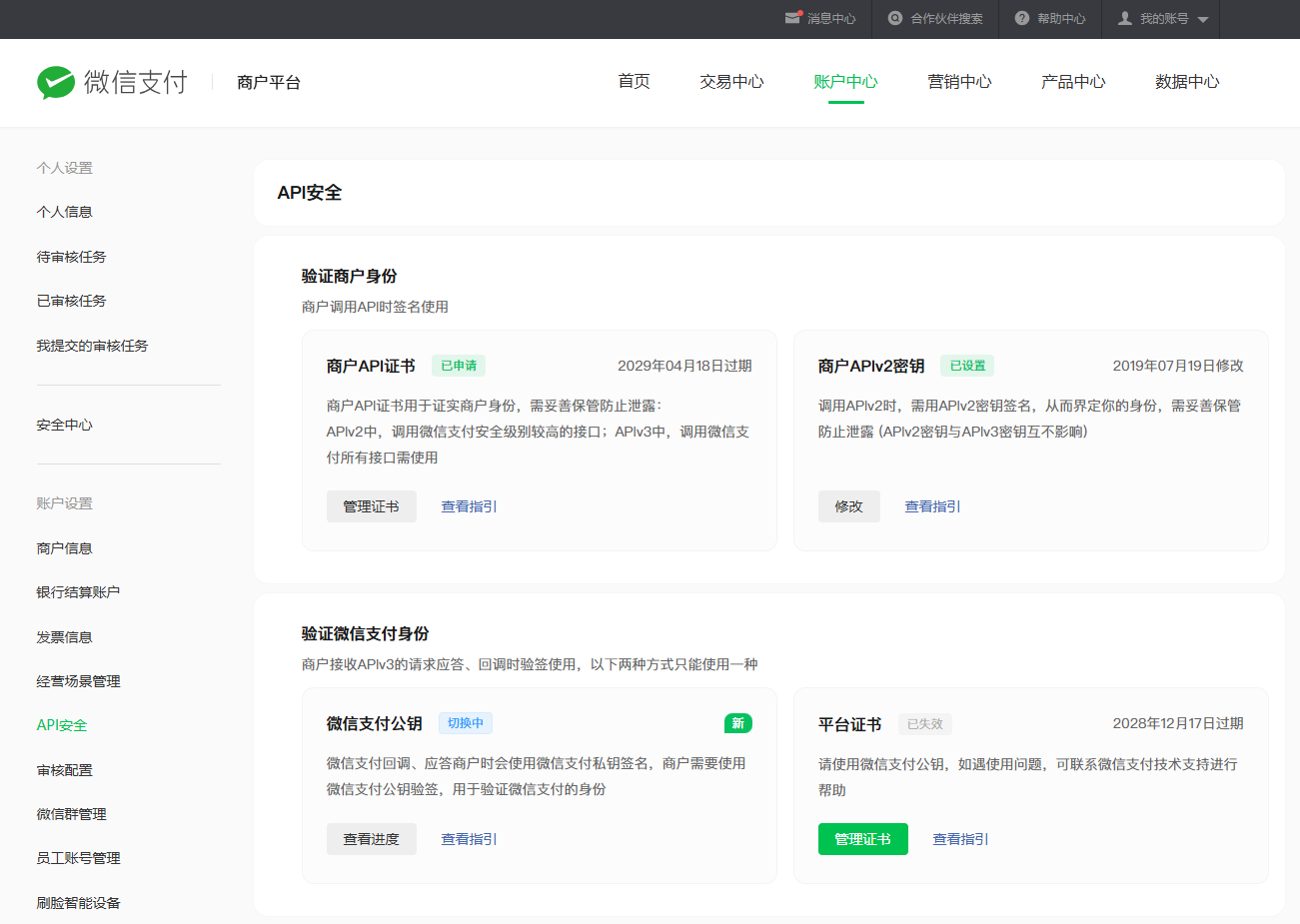Click the 2019年07月19日修改 date text
The width and height of the screenshot is (1300, 924).
pyautogui.click(x=1178, y=366)
